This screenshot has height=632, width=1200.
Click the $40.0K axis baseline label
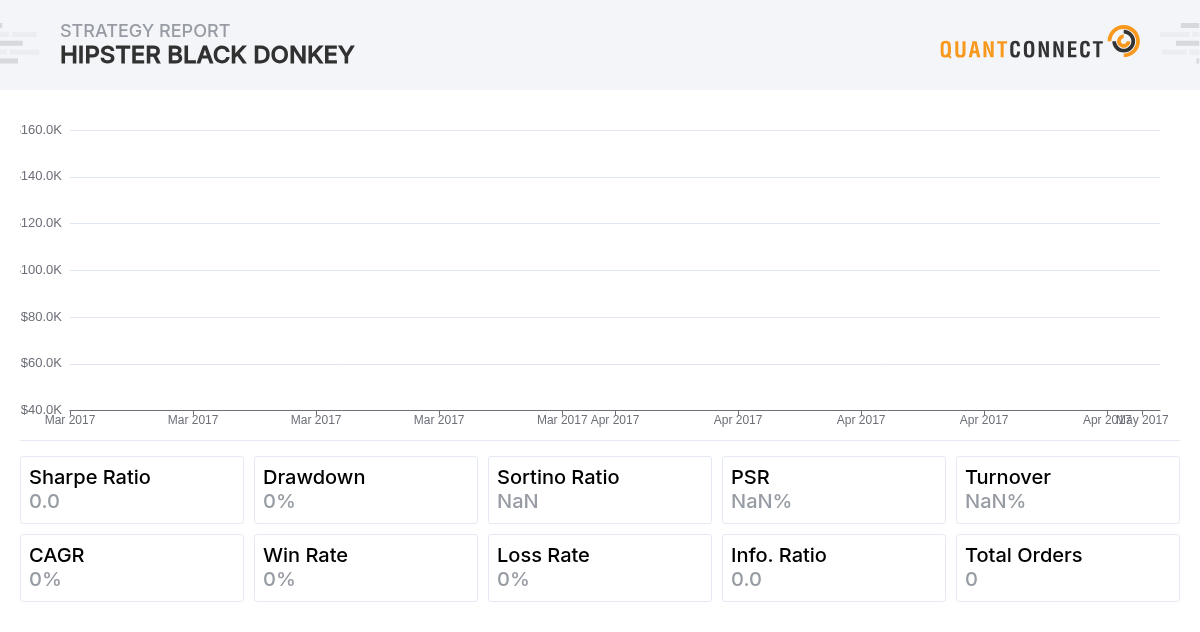[41, 410]
